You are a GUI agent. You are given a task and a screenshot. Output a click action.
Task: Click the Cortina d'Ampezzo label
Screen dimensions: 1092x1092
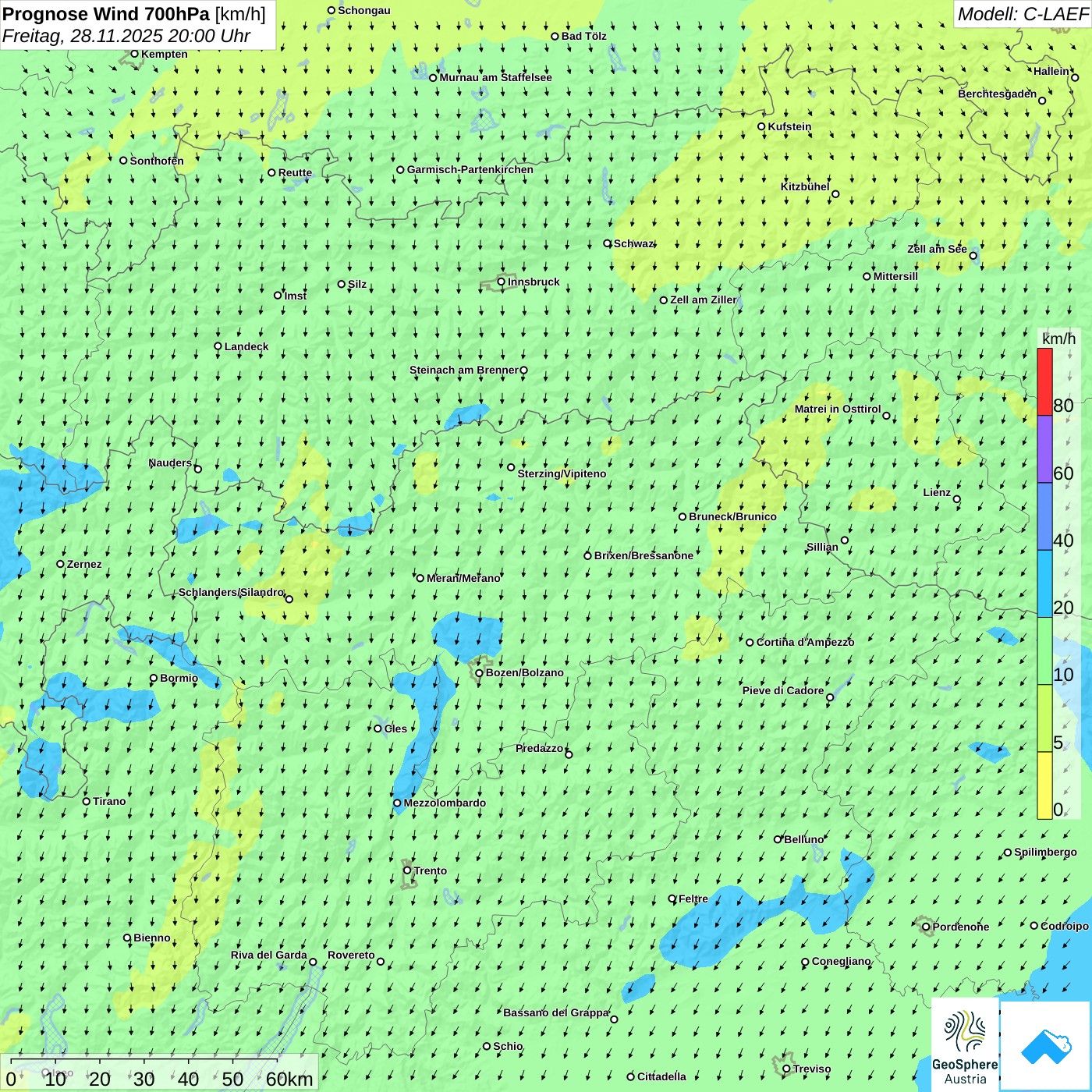tap(805, 642)
